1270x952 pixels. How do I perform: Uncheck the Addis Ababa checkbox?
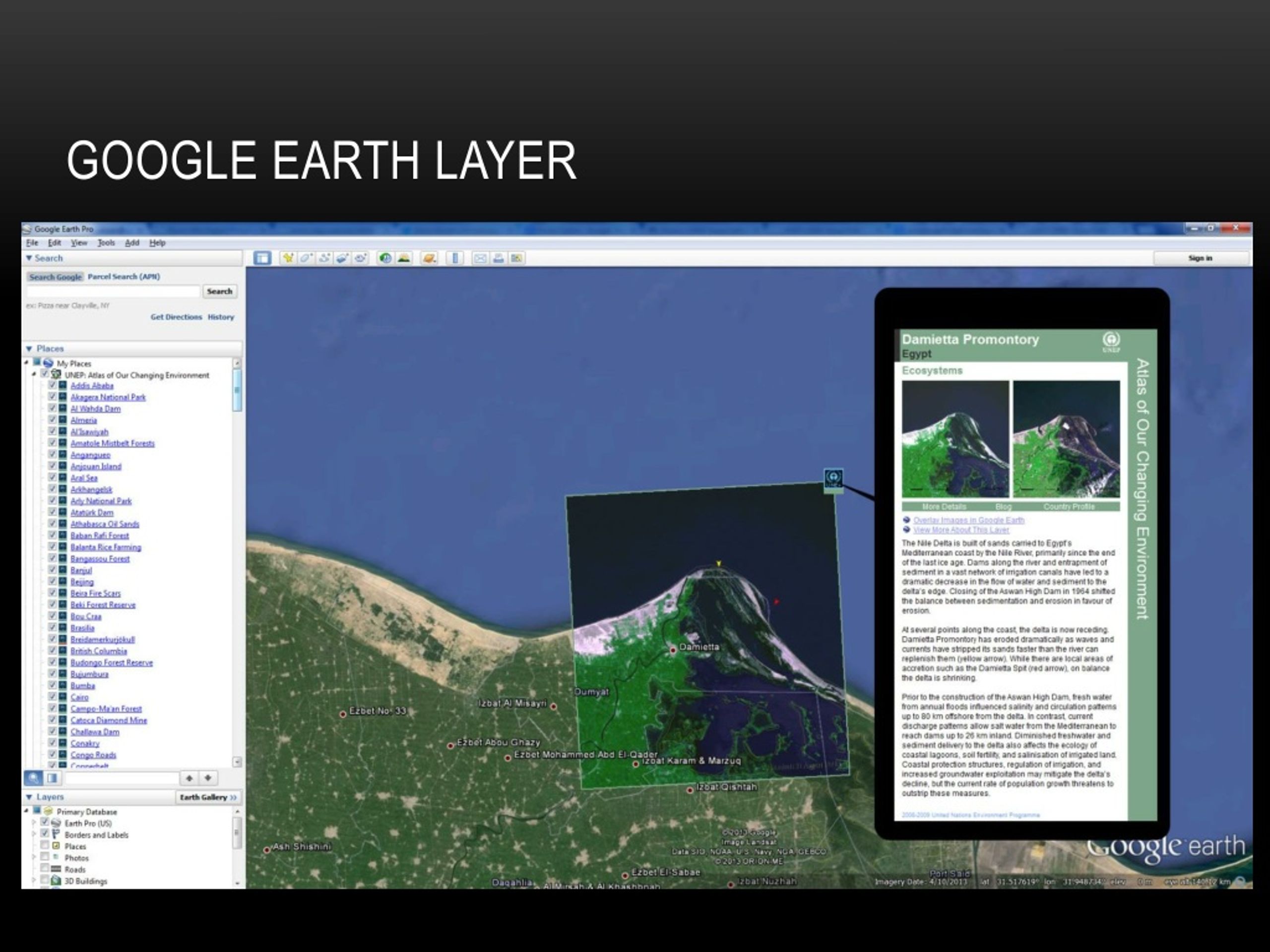52,385
